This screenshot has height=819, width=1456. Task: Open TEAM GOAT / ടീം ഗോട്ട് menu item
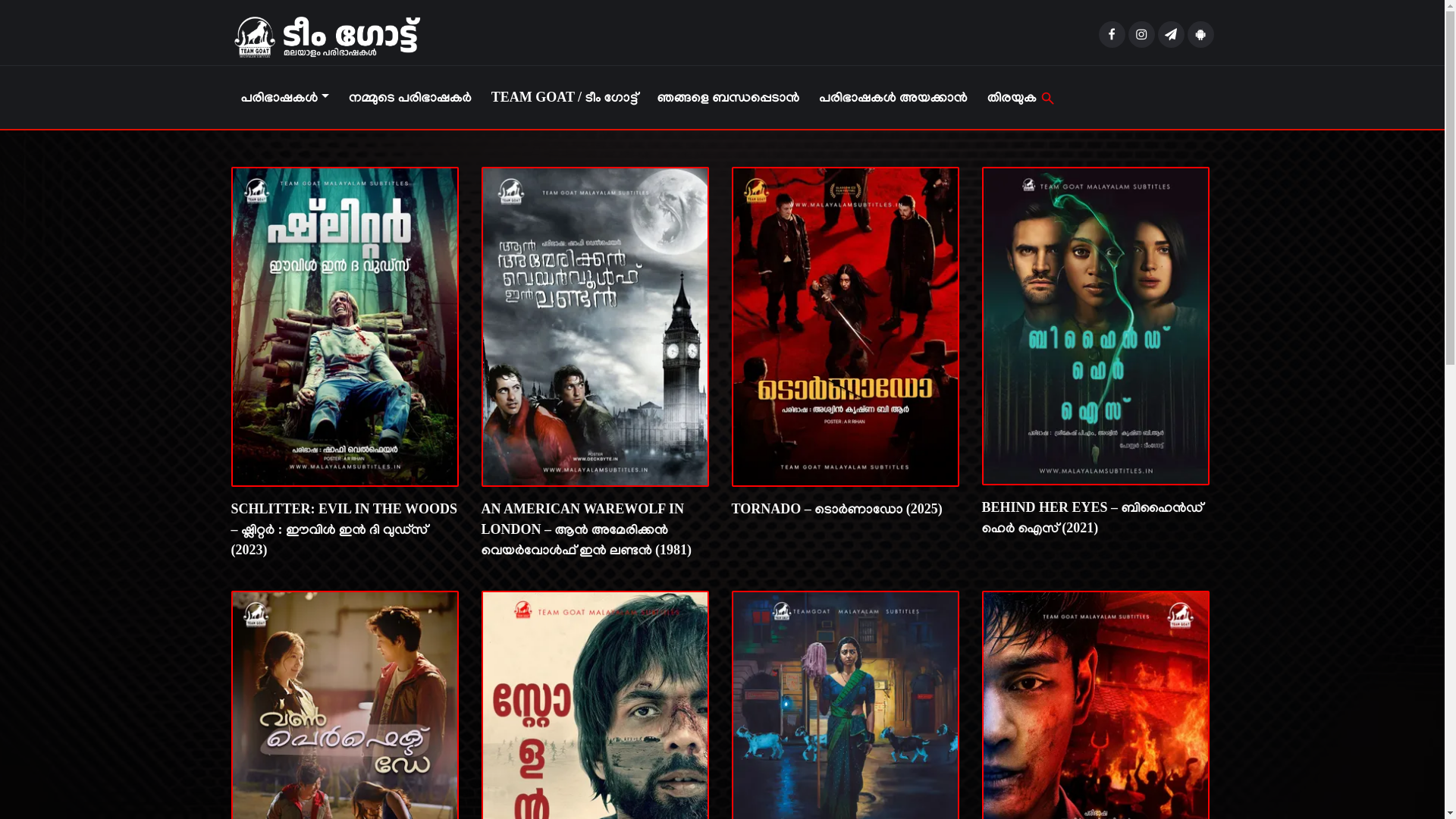[x=565, y=97]
